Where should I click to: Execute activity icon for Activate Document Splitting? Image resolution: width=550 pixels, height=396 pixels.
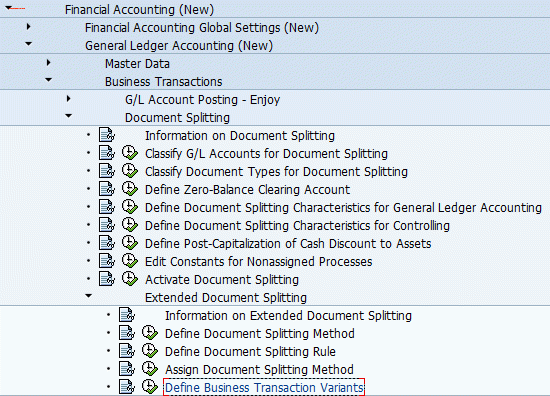pyautogui.click(x=130, y=278)
